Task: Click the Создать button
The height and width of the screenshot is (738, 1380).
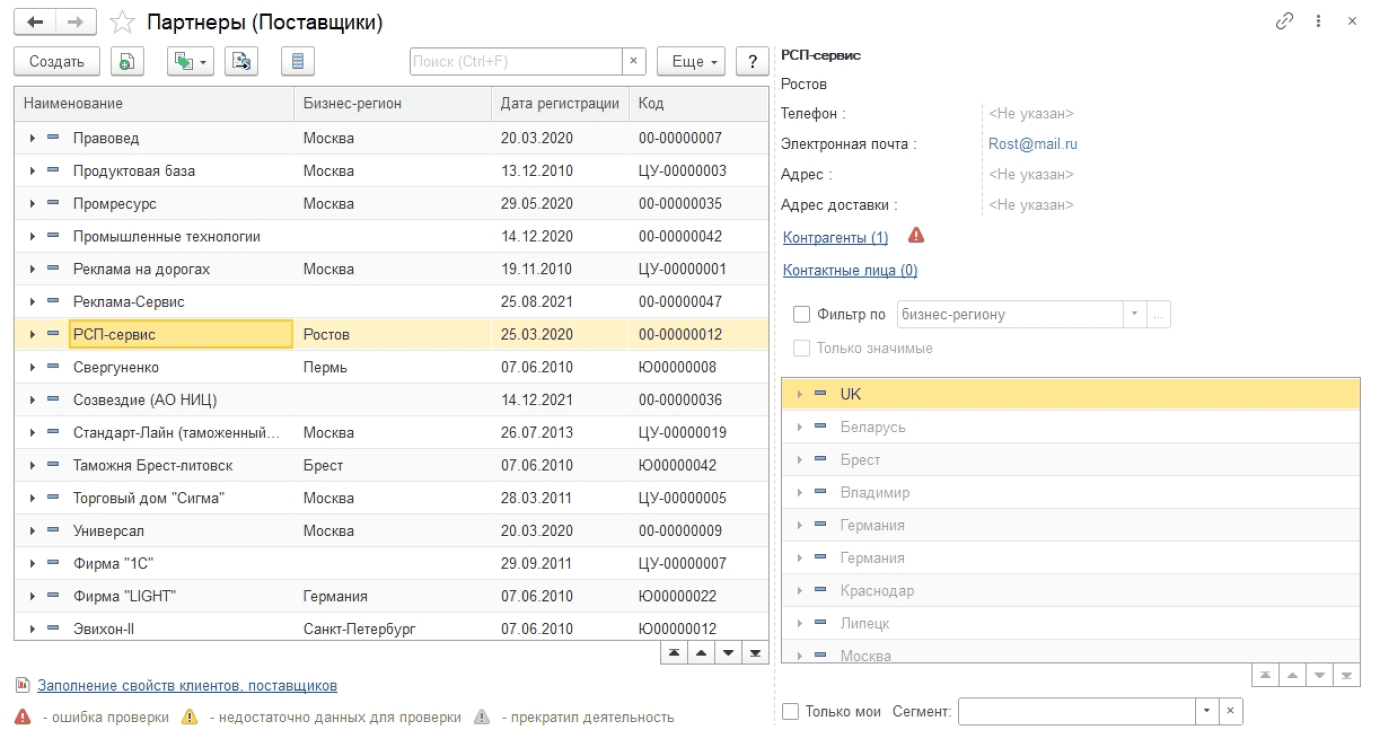Action: click(57, 61)
